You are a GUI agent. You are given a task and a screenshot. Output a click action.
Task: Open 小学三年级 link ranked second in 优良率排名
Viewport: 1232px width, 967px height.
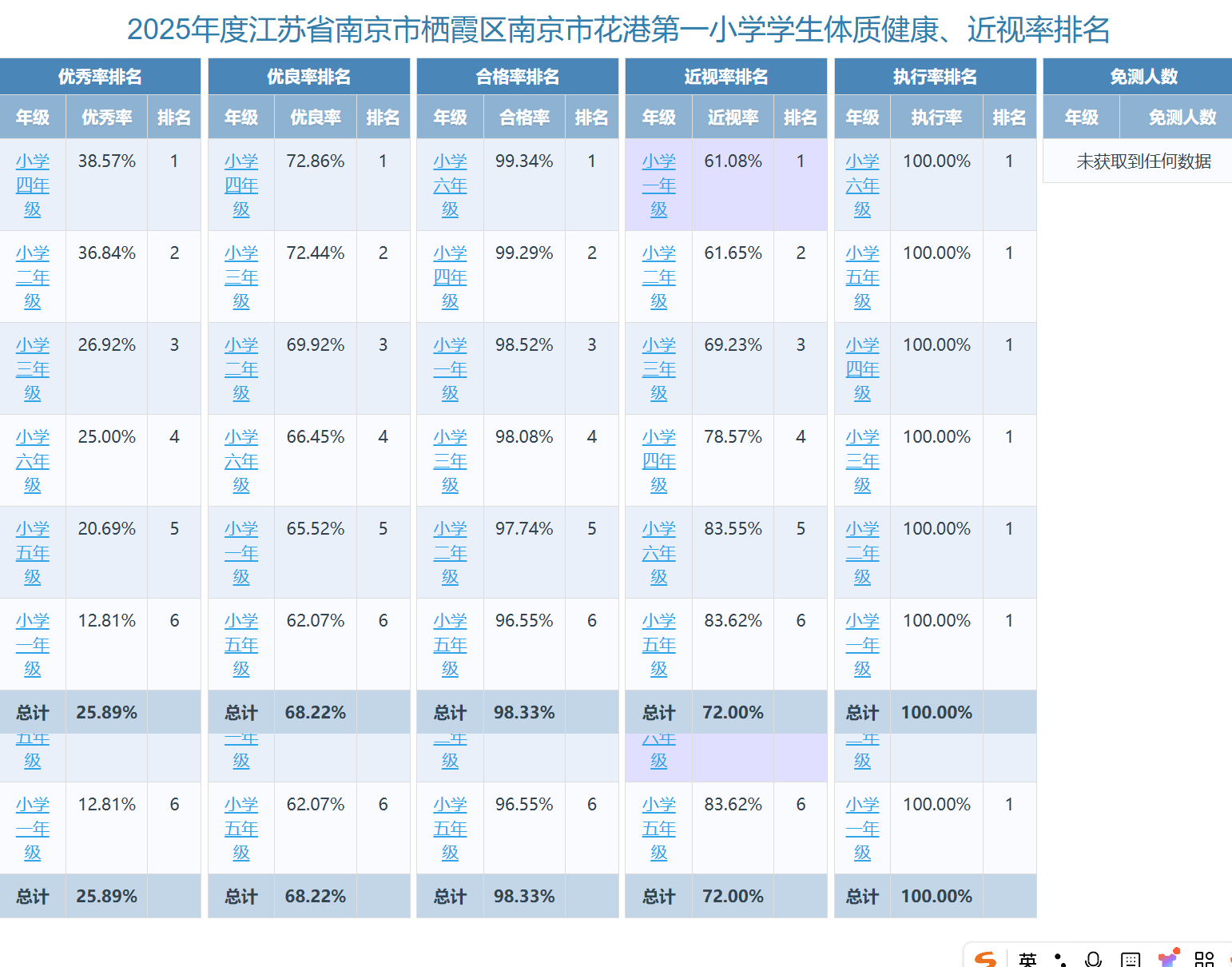pos(241,277)
